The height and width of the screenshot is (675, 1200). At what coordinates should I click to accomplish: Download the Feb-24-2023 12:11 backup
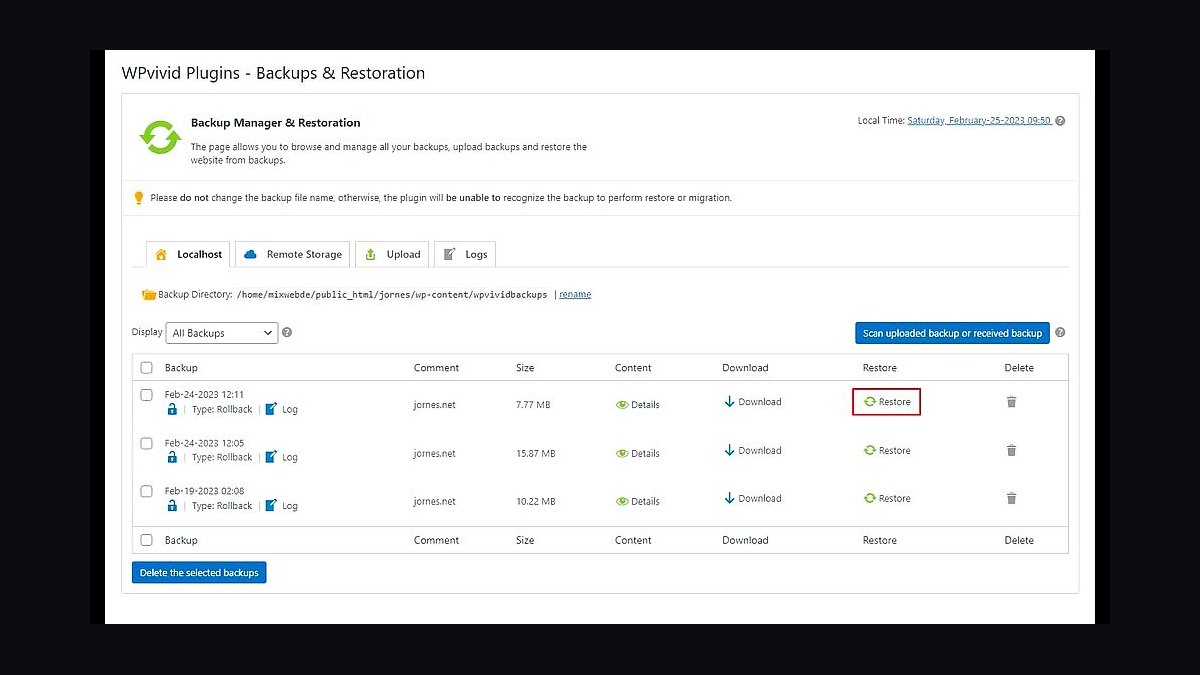coord(753,402)
